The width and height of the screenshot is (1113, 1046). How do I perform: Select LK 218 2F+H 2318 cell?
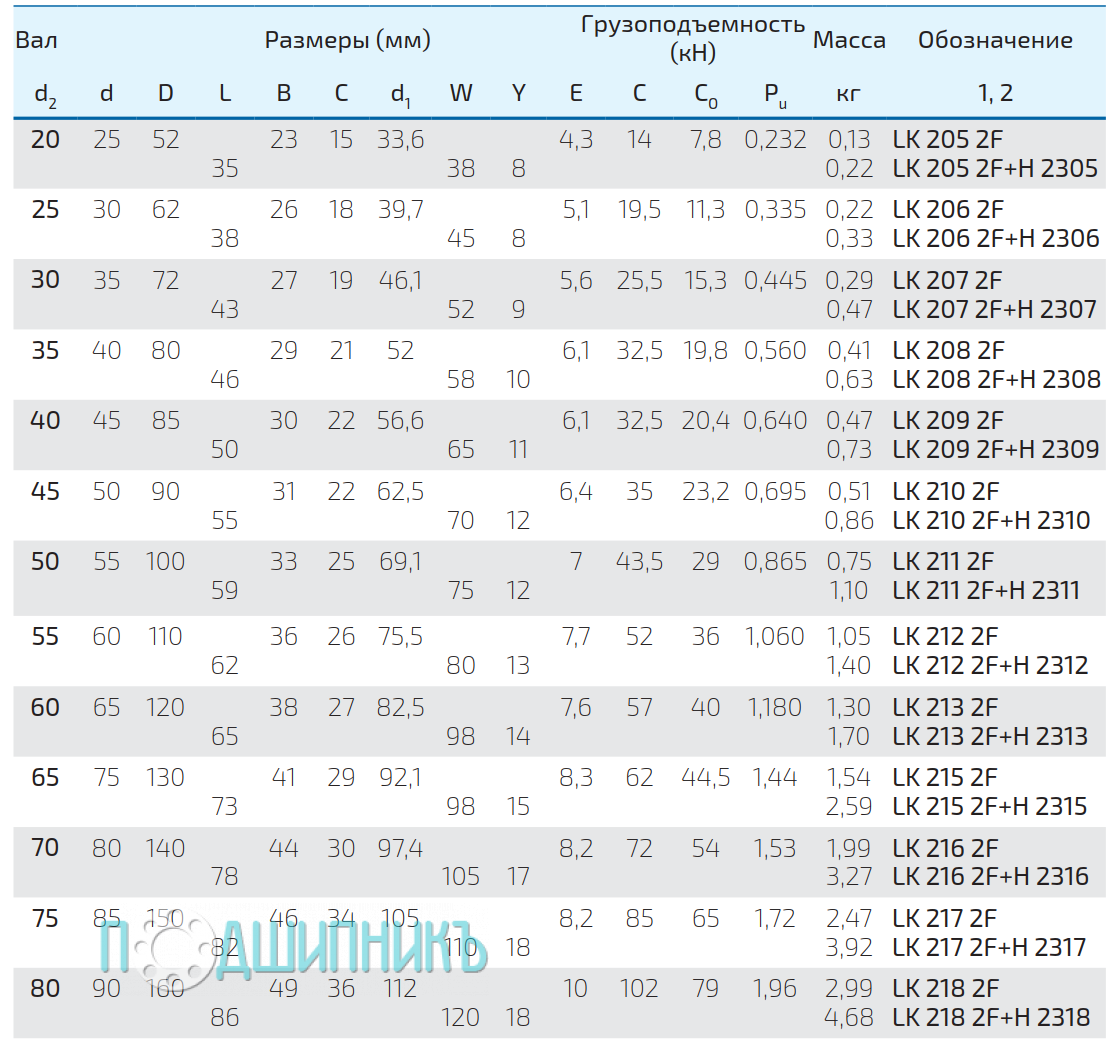point(991,1018)
